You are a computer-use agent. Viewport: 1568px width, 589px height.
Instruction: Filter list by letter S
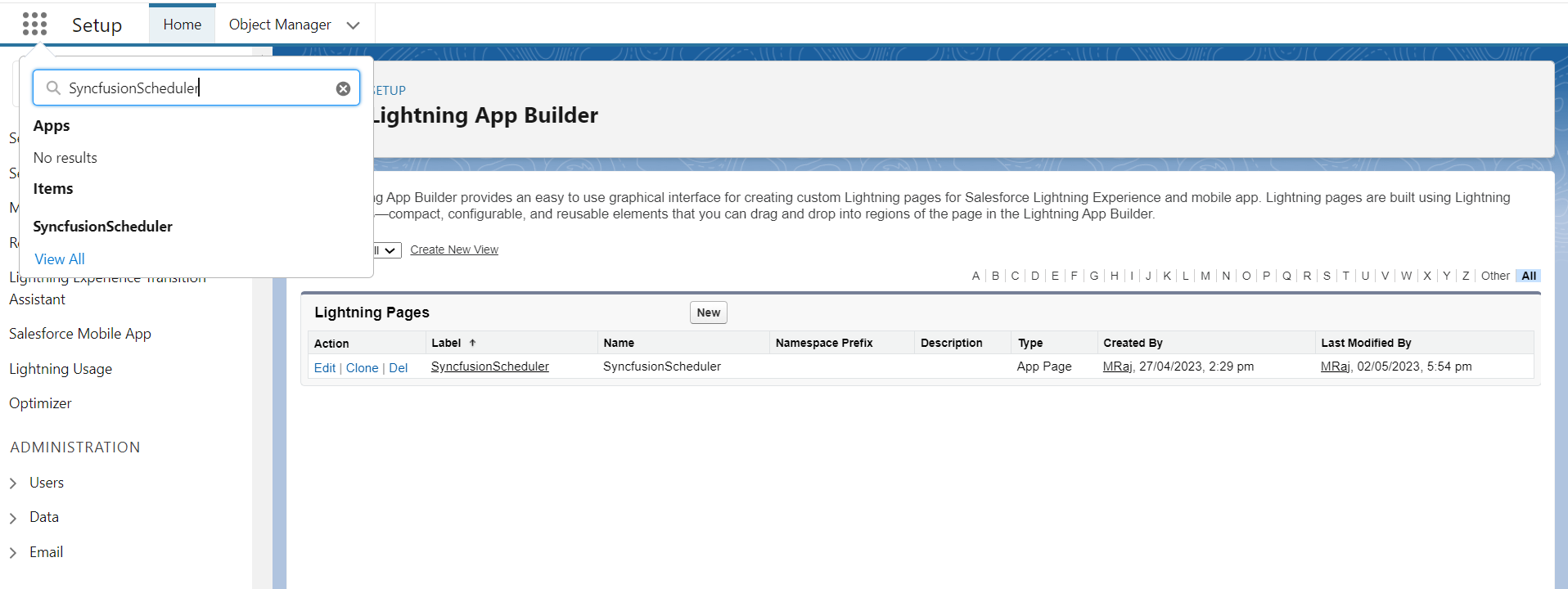pyautogui.click(x=1327, y=276)
